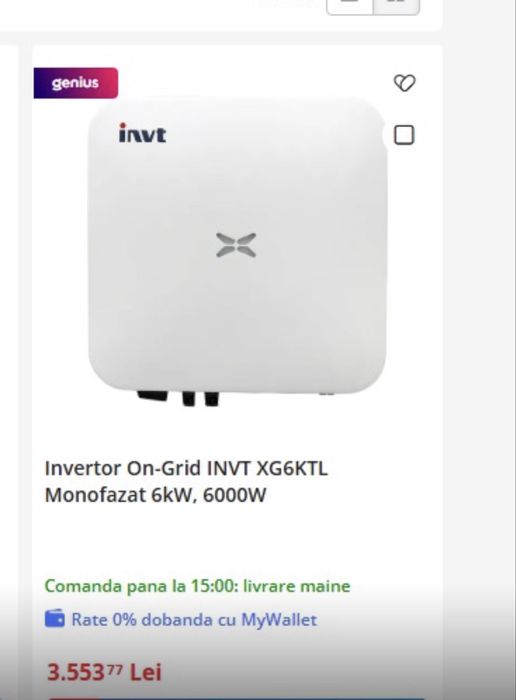
Task: Open Rate 0% dobanda cu MyWallet link
Action: (x=194, y=620)
